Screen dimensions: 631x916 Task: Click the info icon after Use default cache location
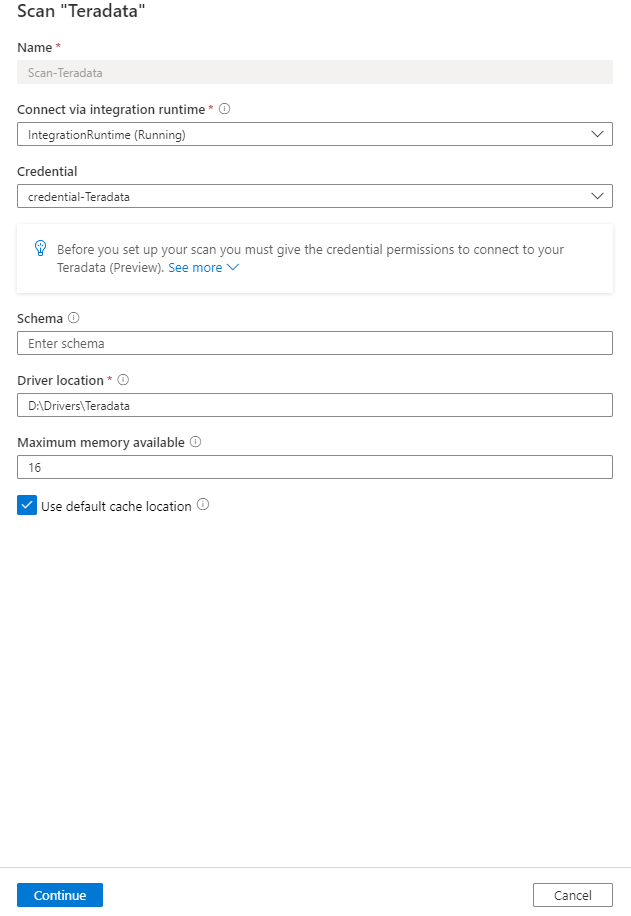click(202, 506)
